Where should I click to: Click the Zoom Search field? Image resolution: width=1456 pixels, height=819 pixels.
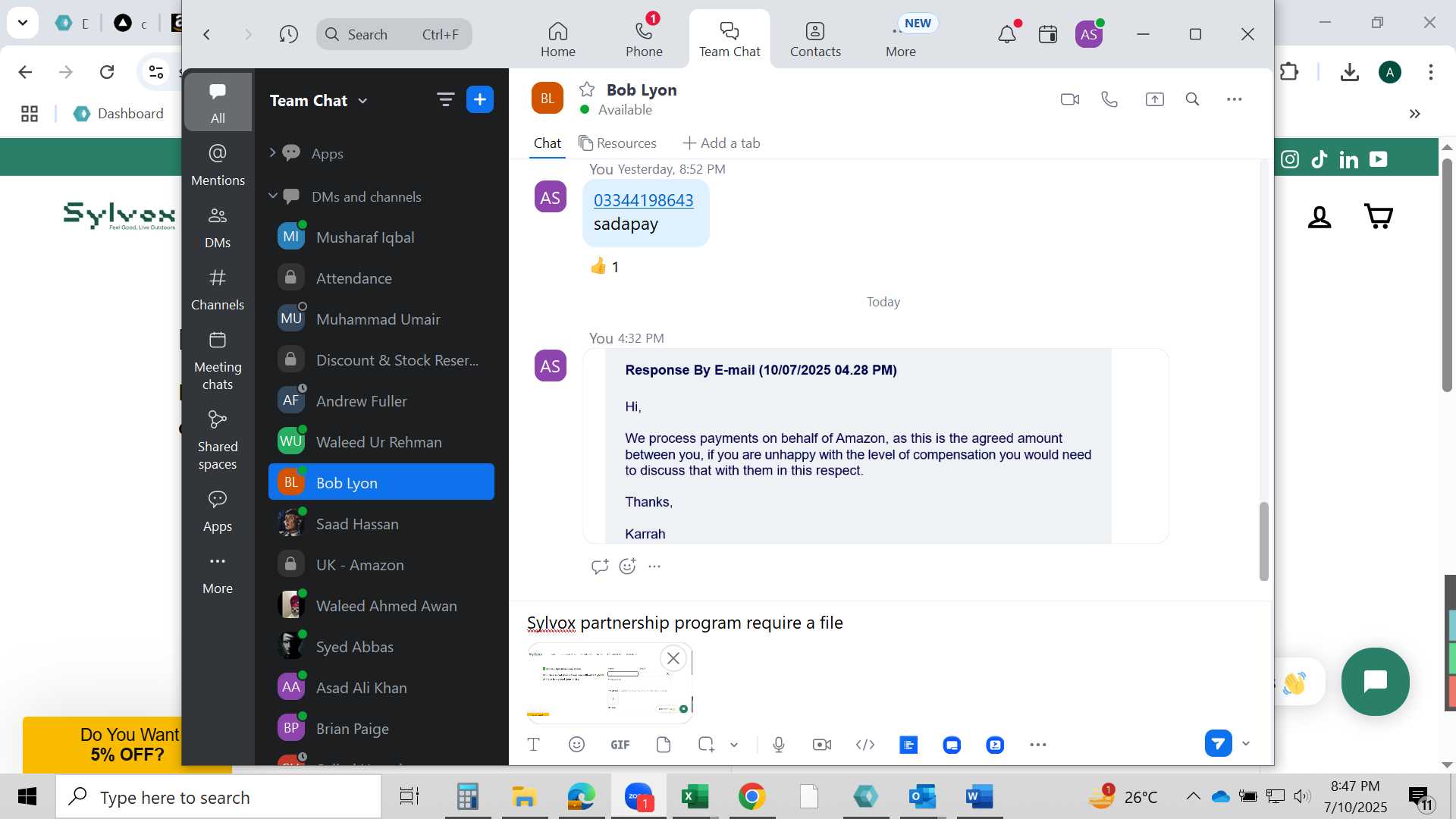[x=394, y=34]
